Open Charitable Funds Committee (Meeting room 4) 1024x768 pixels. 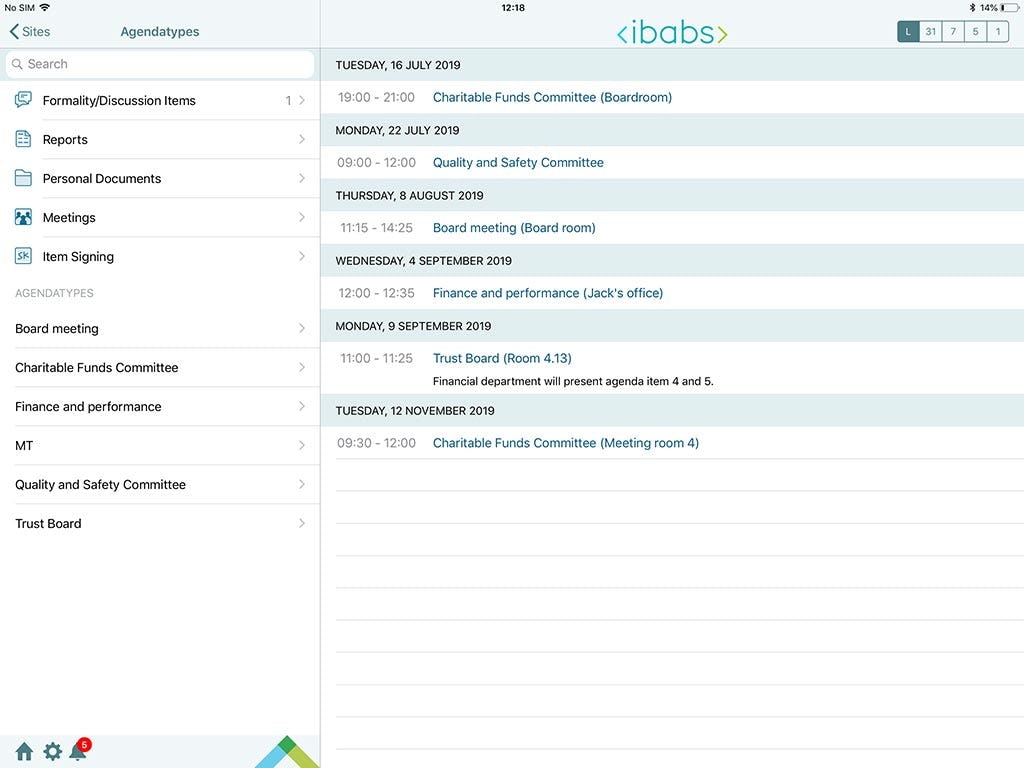[566, 443]
